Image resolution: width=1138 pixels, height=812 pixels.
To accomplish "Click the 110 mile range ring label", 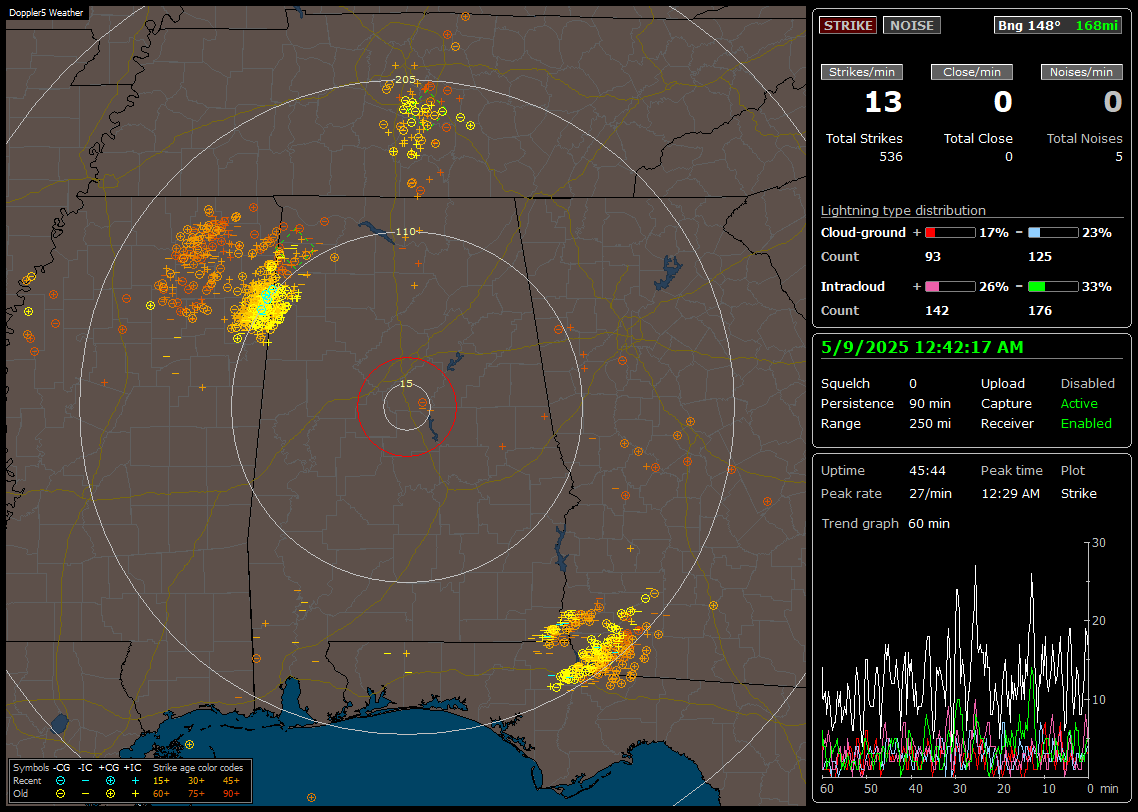I will [x=405, y=232].
